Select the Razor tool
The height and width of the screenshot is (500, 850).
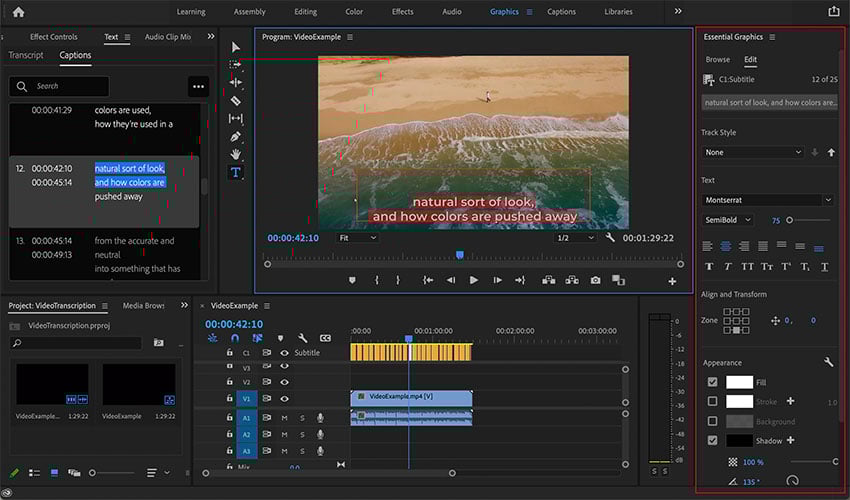click(x=236, y=101)
